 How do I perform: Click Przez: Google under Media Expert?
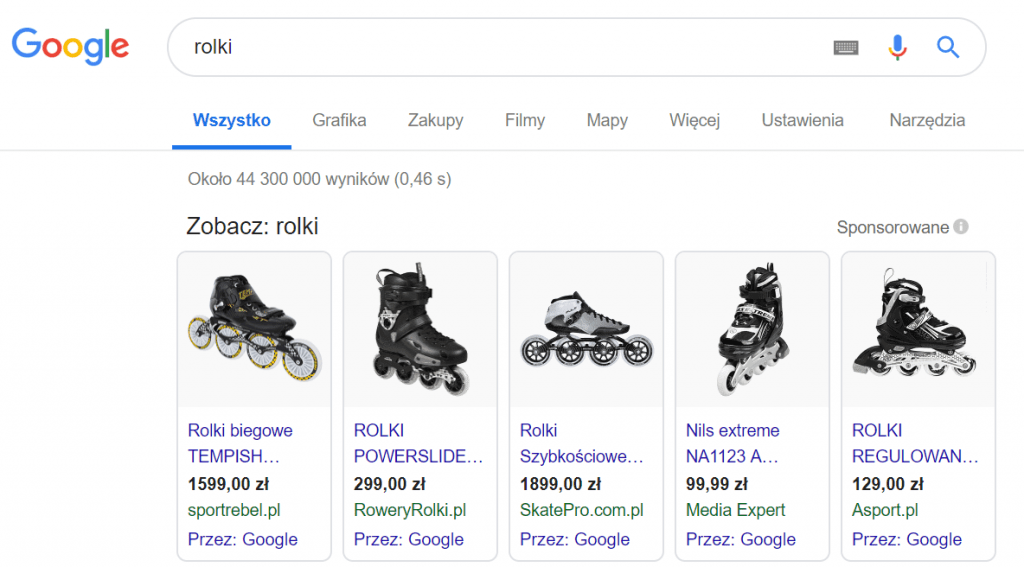click(x=740, y=539)
